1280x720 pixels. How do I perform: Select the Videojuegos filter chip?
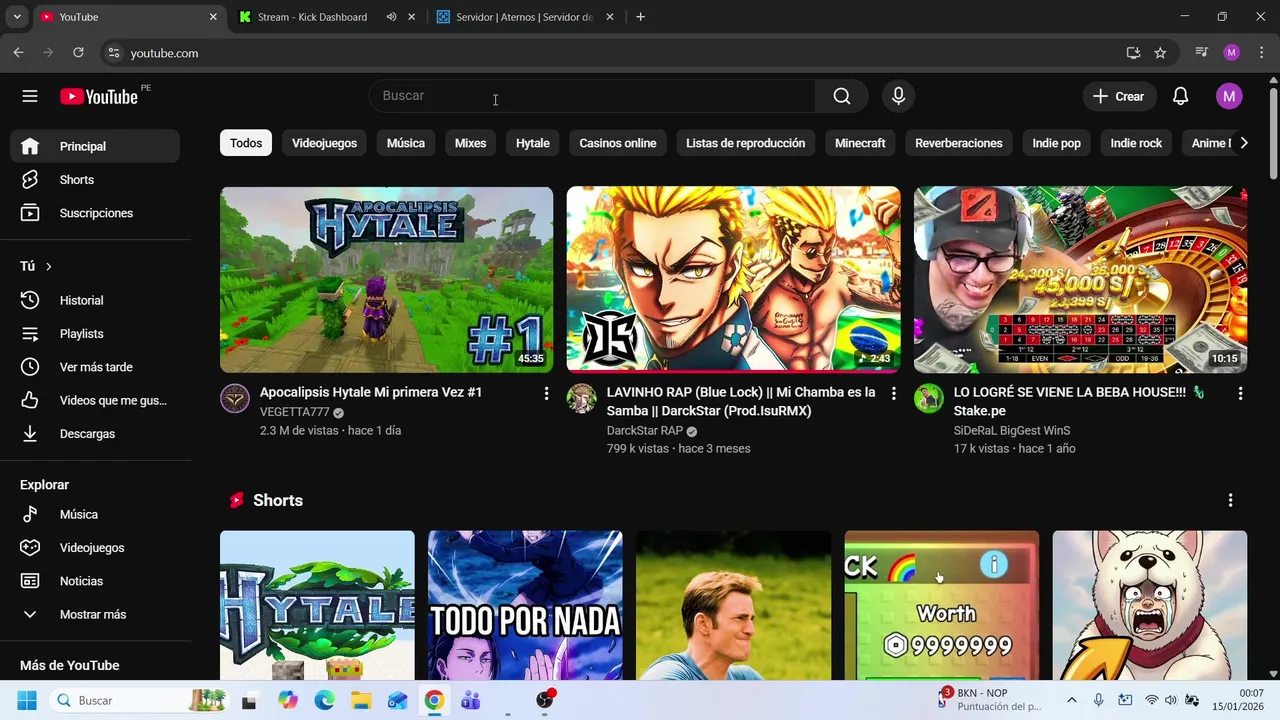pyautogui.click(x=324, y=143)
